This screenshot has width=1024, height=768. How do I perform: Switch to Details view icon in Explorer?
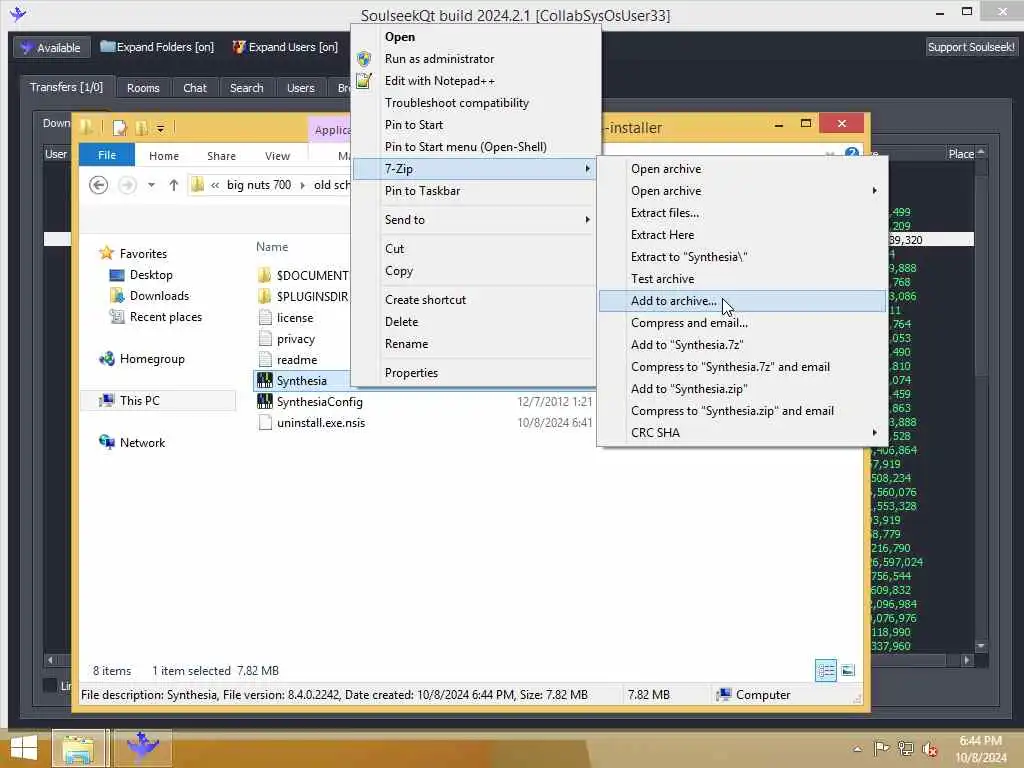coord(825,671)
